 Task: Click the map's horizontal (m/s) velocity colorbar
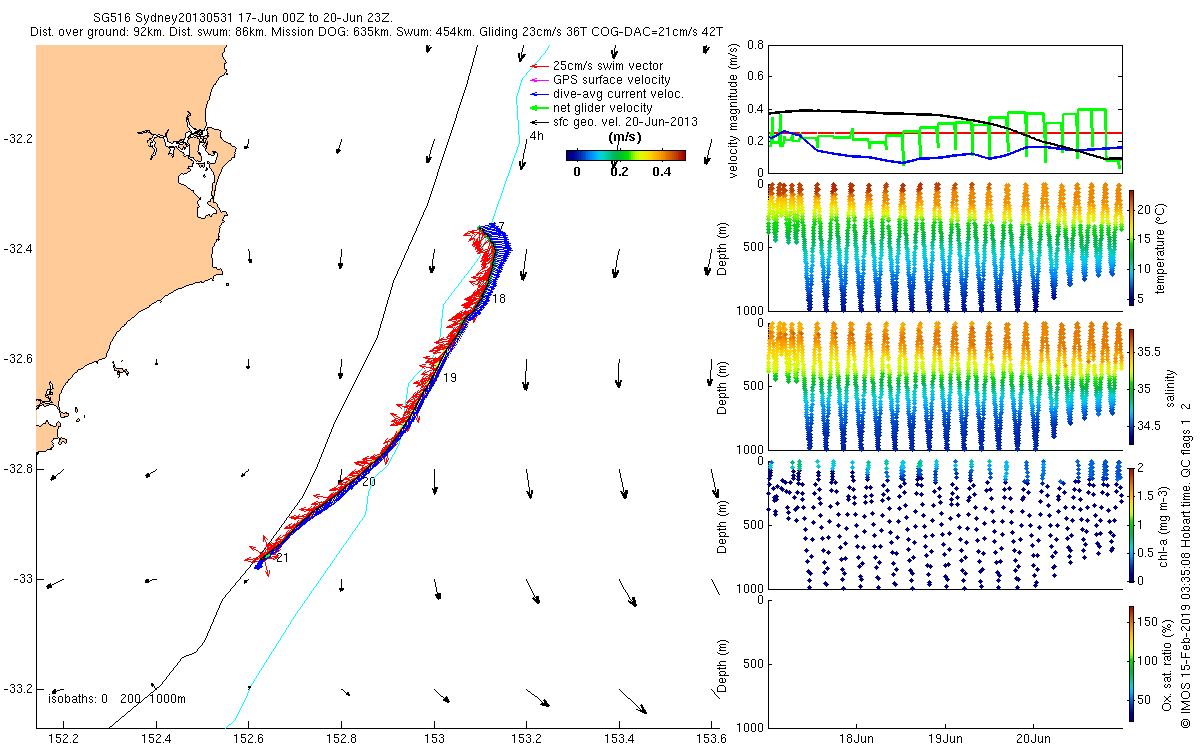(x=625, y=155)
